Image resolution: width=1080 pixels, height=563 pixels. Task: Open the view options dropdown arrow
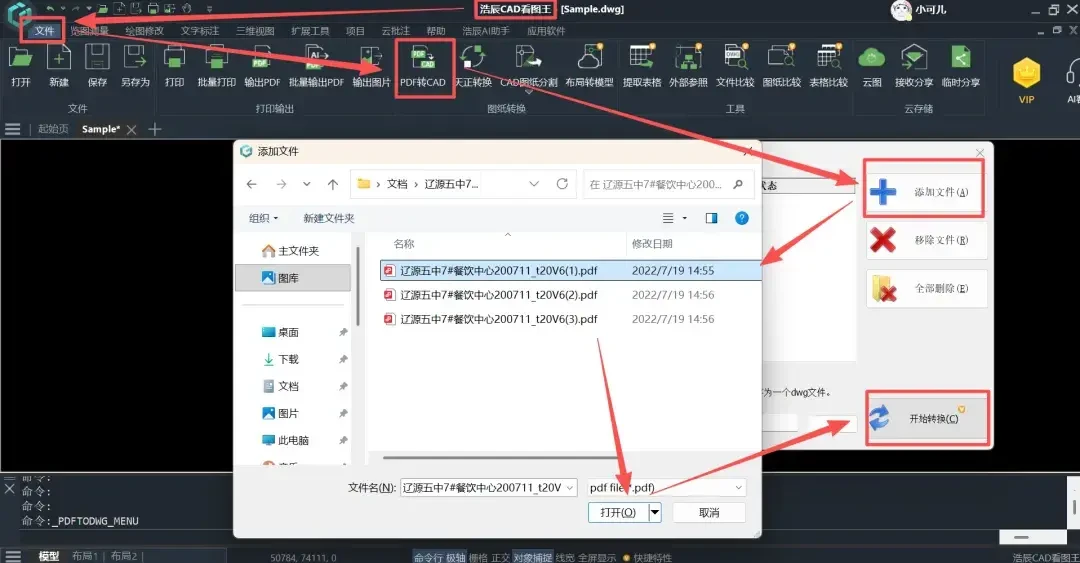click(x=685, y=218)
